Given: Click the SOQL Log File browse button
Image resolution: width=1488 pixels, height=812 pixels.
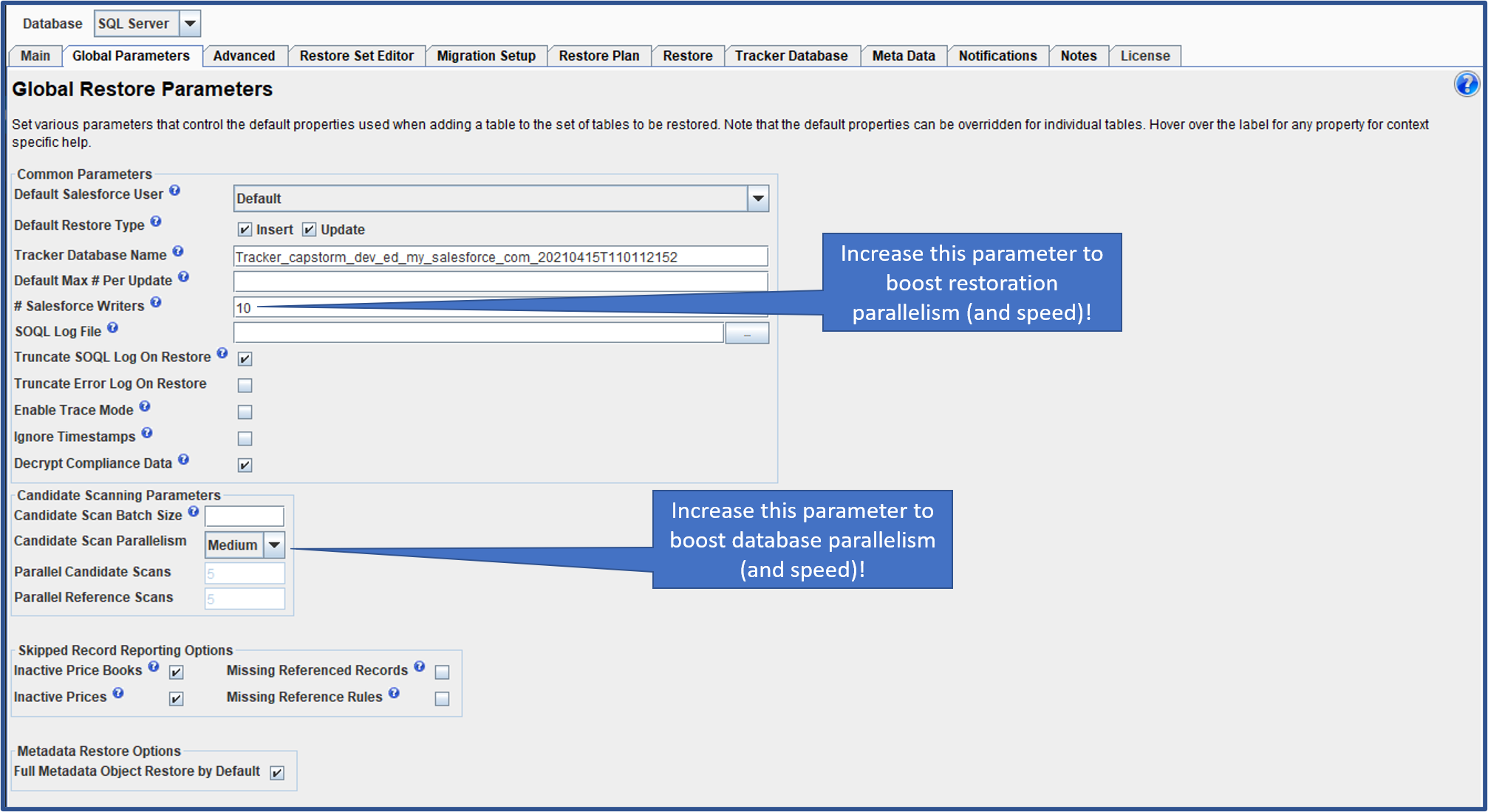Looking at the screenshot, I should [747, 334].
